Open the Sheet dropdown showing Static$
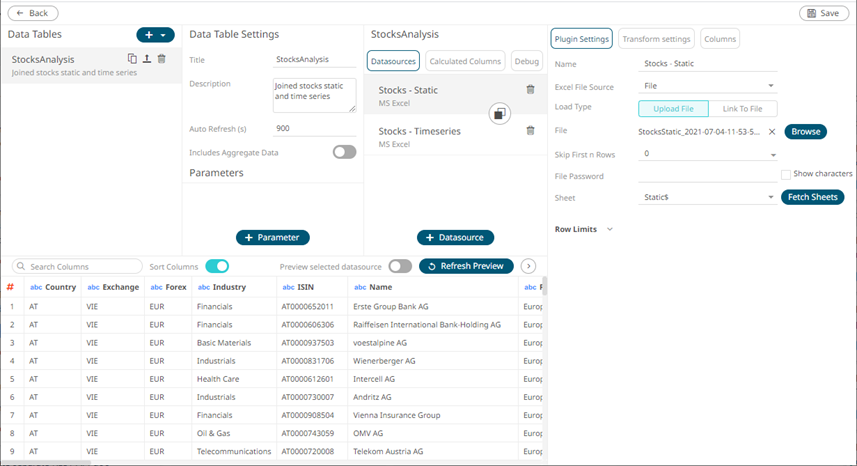Image resolution: width=857 pixels, height=466 pixels. (x=709, y=197)
